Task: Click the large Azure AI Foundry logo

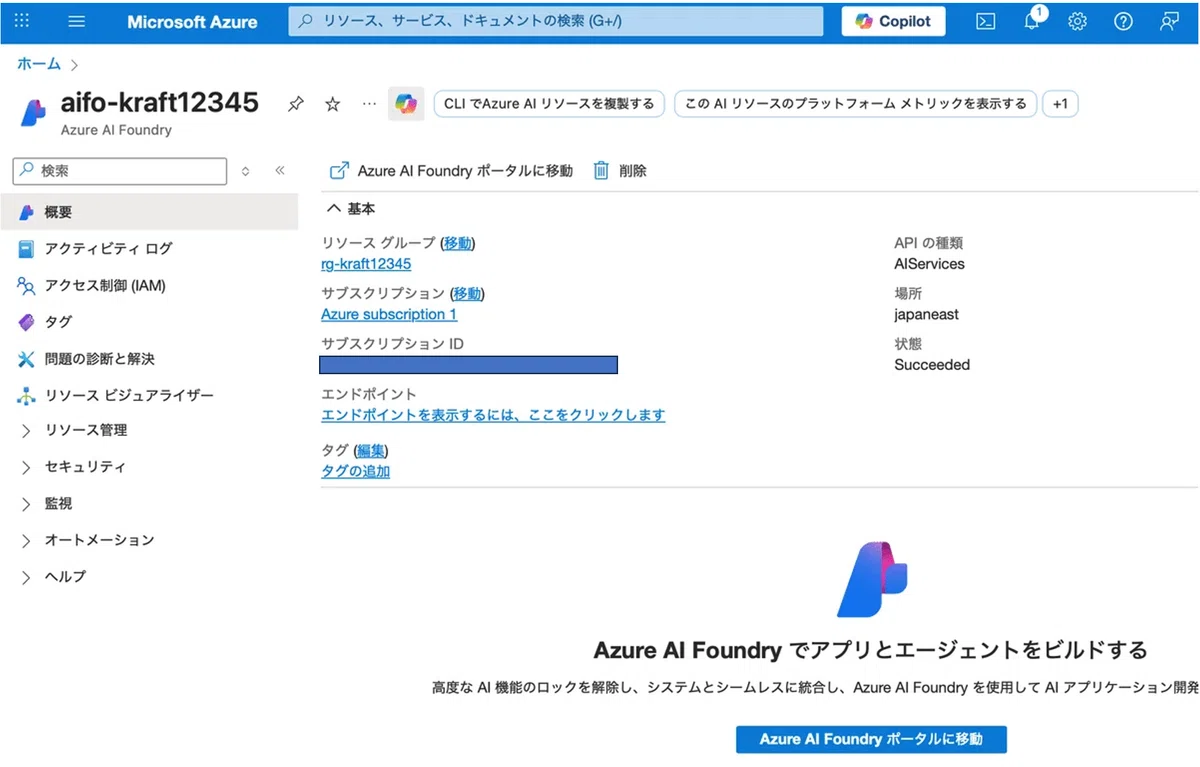Action: coord(871,580)
